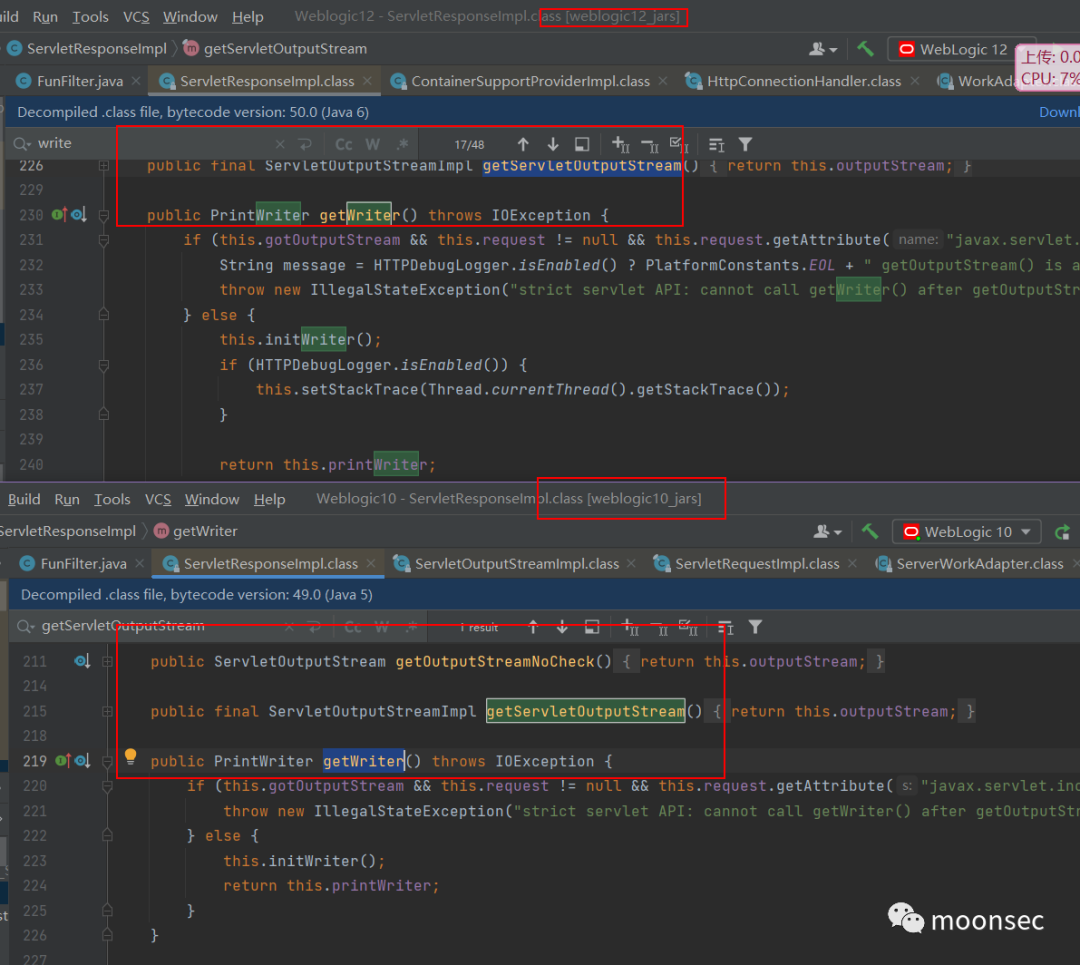This screenshot has height=965, width=1080.
Task: Click the new-line icon in Weblogic12 search field
Action: pyautogui.click(x=304, y=144)
